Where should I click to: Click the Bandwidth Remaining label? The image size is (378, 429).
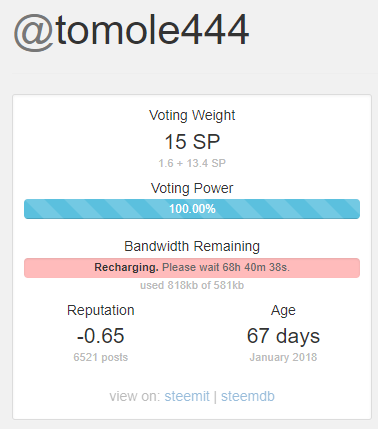[x=192, y=246]
